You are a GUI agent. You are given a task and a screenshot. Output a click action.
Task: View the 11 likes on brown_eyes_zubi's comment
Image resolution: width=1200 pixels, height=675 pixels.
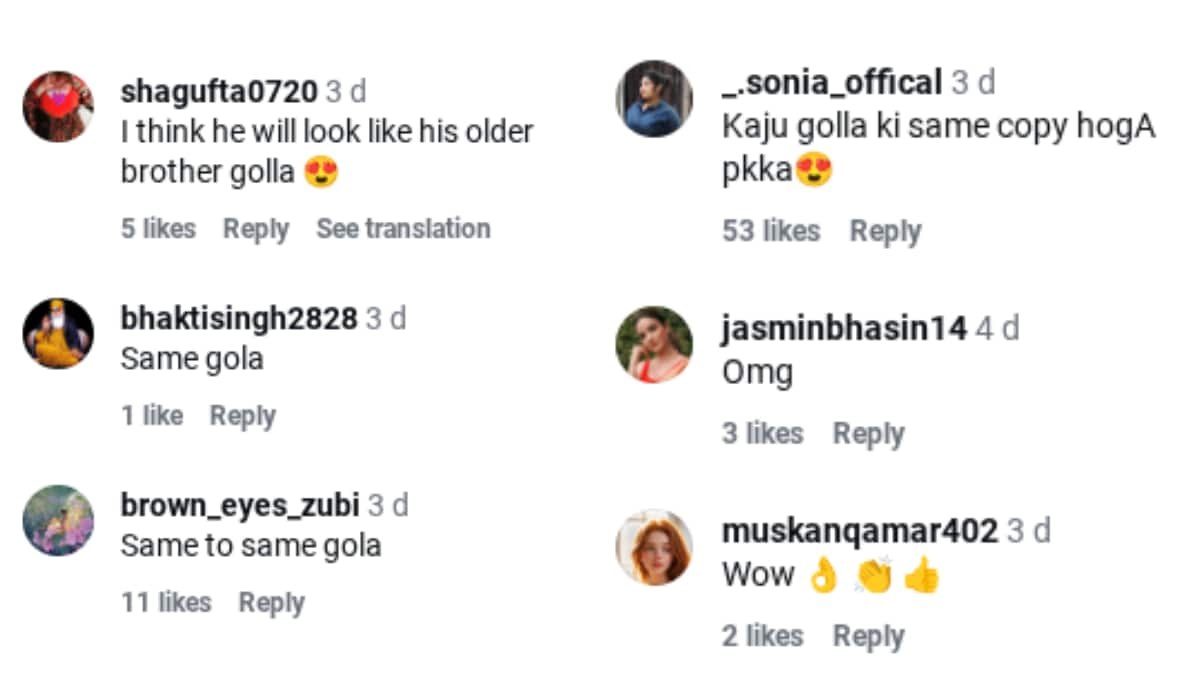click(x=165, y=602)
